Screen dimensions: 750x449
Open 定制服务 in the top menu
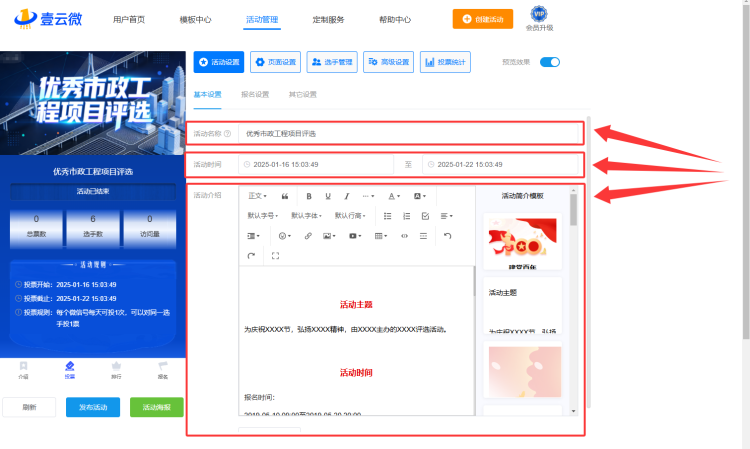coord(328,20)
